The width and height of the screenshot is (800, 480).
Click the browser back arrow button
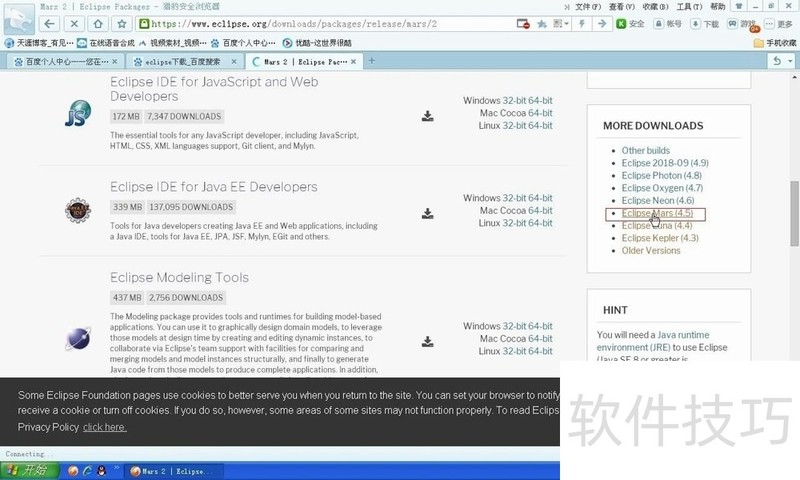click(49, 23)
